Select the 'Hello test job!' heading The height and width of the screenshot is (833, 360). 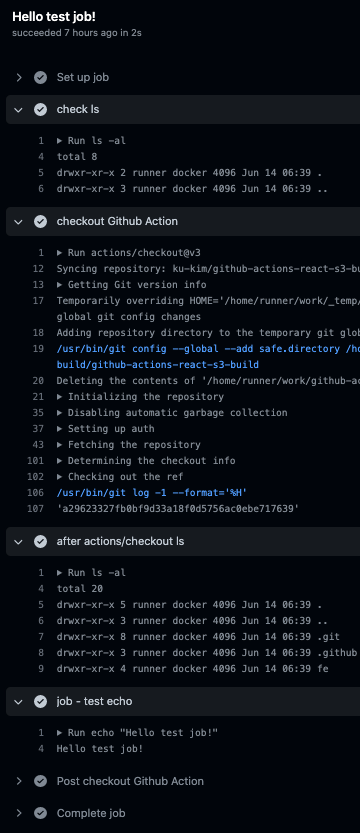[54, 17]
